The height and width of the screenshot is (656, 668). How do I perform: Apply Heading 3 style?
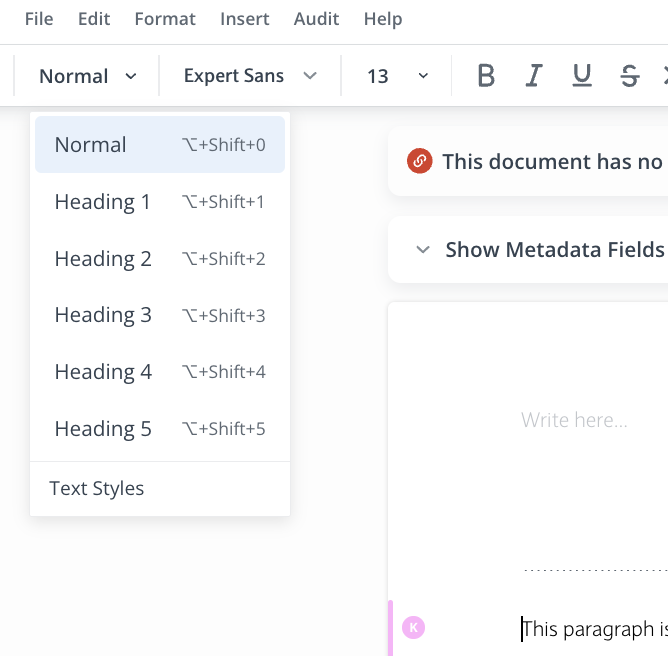point(160,315)
